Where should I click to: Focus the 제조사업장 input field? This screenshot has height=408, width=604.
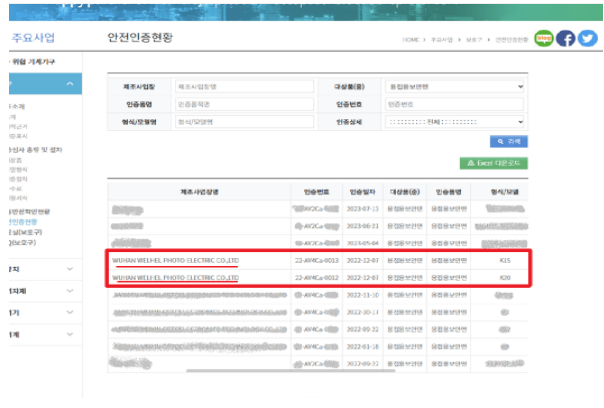tap(244, 87)
